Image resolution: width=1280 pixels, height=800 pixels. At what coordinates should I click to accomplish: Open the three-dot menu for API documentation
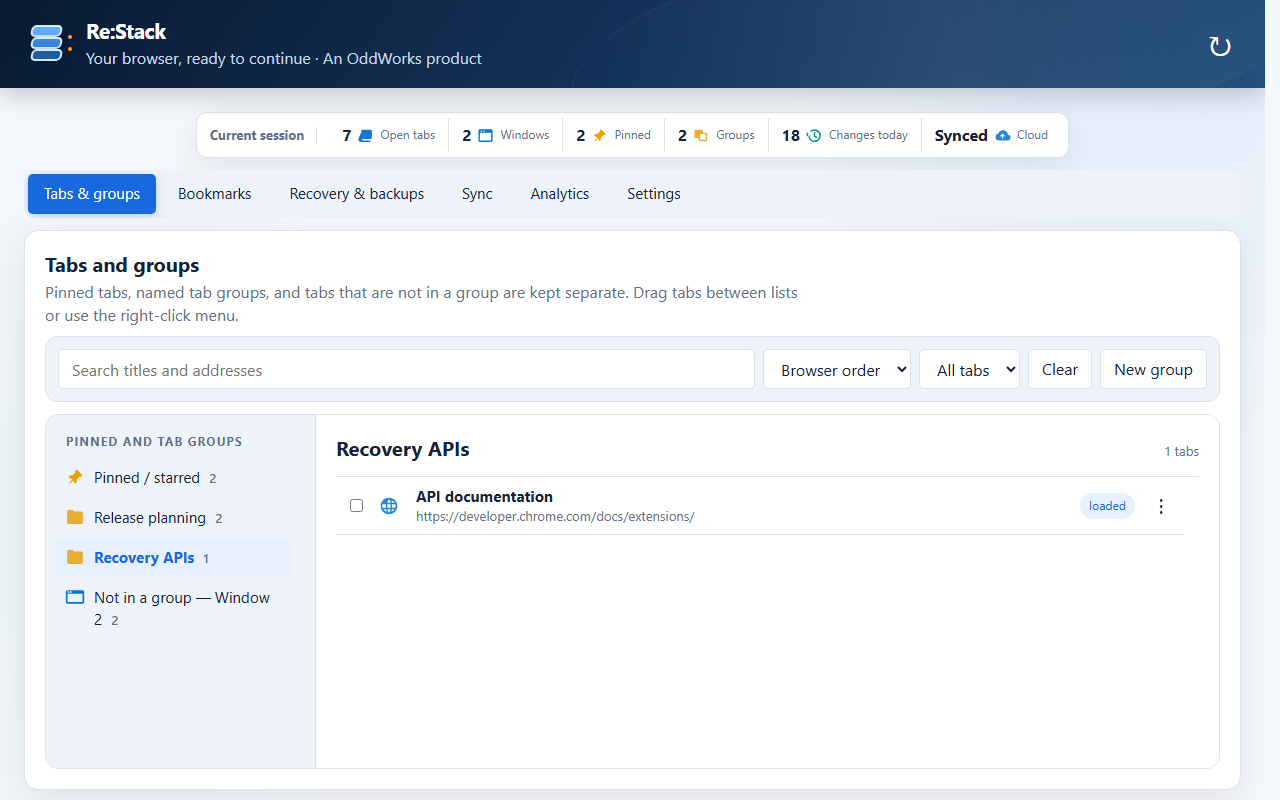(1161, 506)
